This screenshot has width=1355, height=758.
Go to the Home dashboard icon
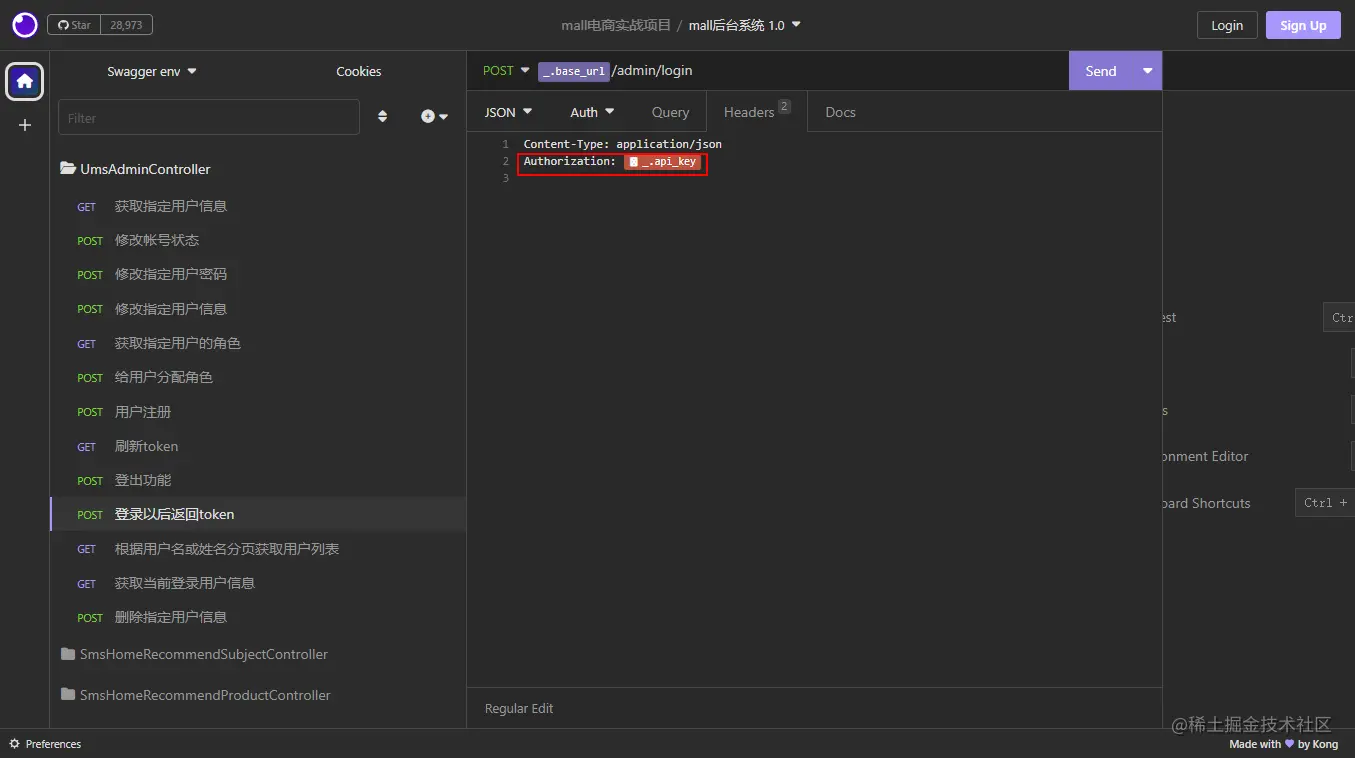[25, 81]
